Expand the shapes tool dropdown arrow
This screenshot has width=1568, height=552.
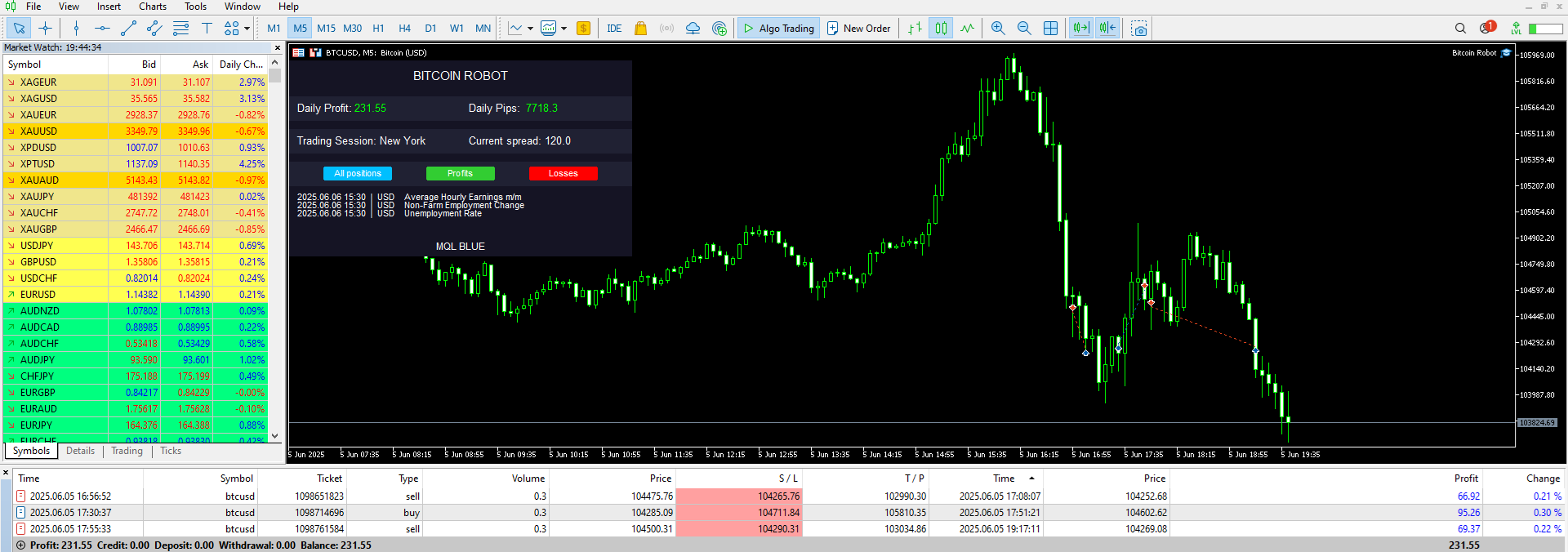pos(247,29)
